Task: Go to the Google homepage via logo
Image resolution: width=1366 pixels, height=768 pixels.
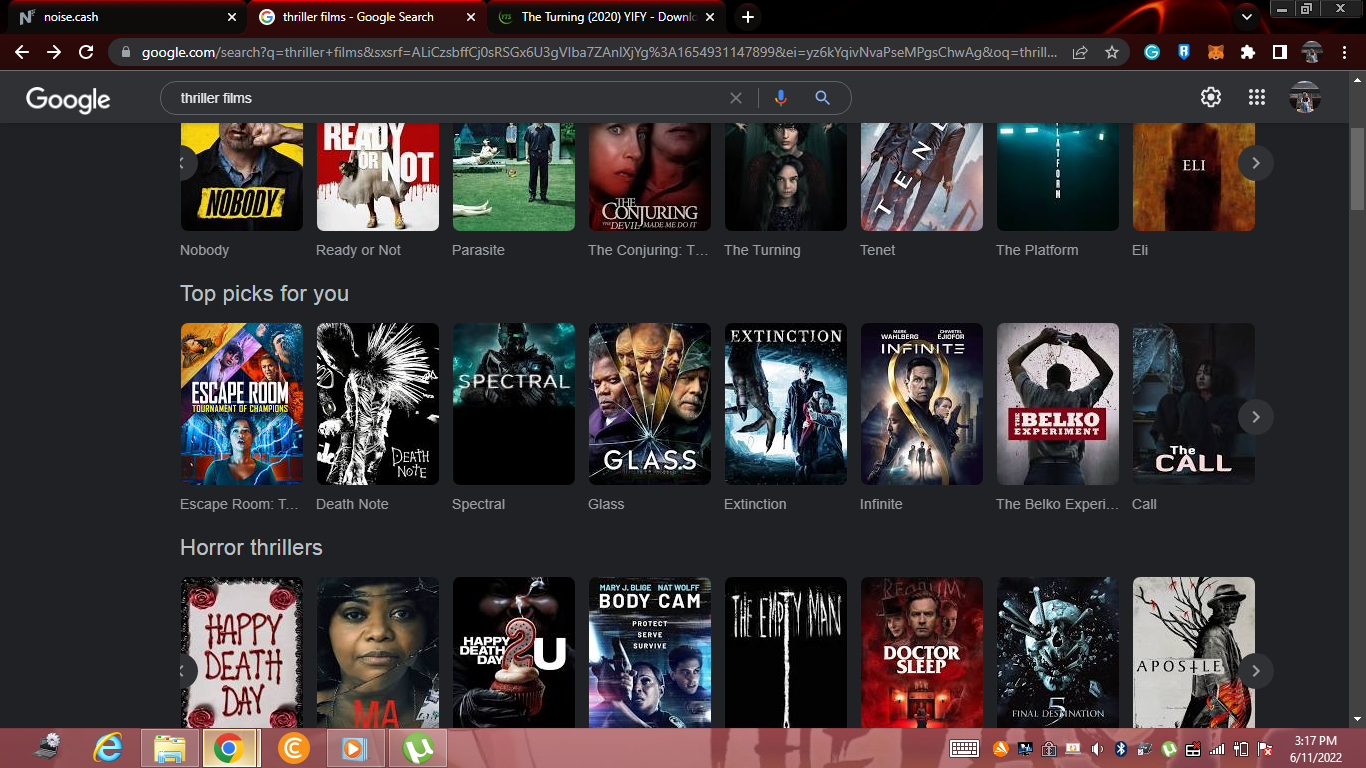Action: [x=68, y=99]
